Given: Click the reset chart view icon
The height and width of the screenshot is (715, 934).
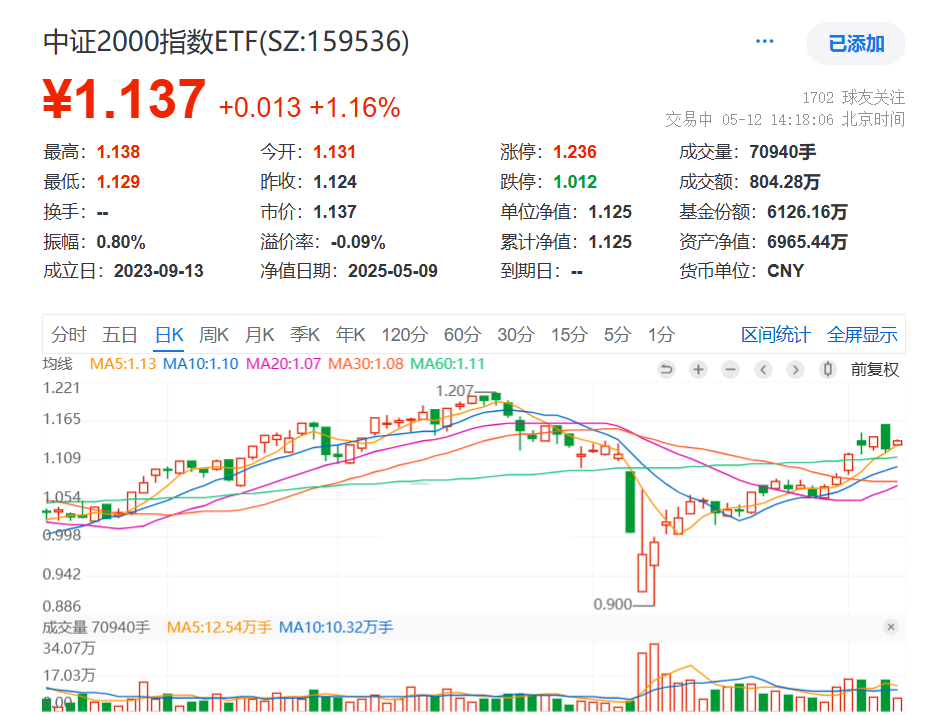Looking at the screenshot, I should 666,370.
